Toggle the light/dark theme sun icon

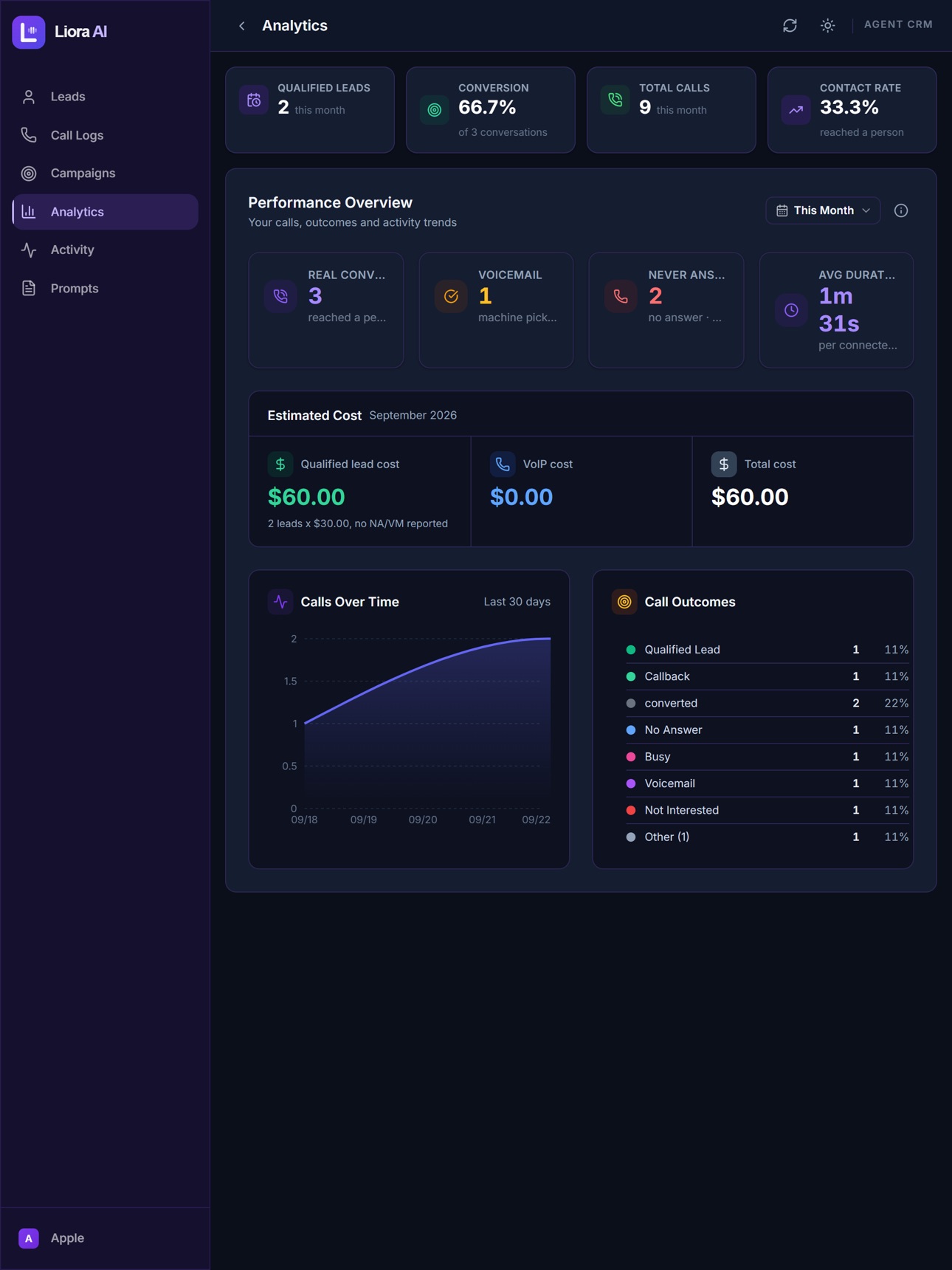pos(828,26)
